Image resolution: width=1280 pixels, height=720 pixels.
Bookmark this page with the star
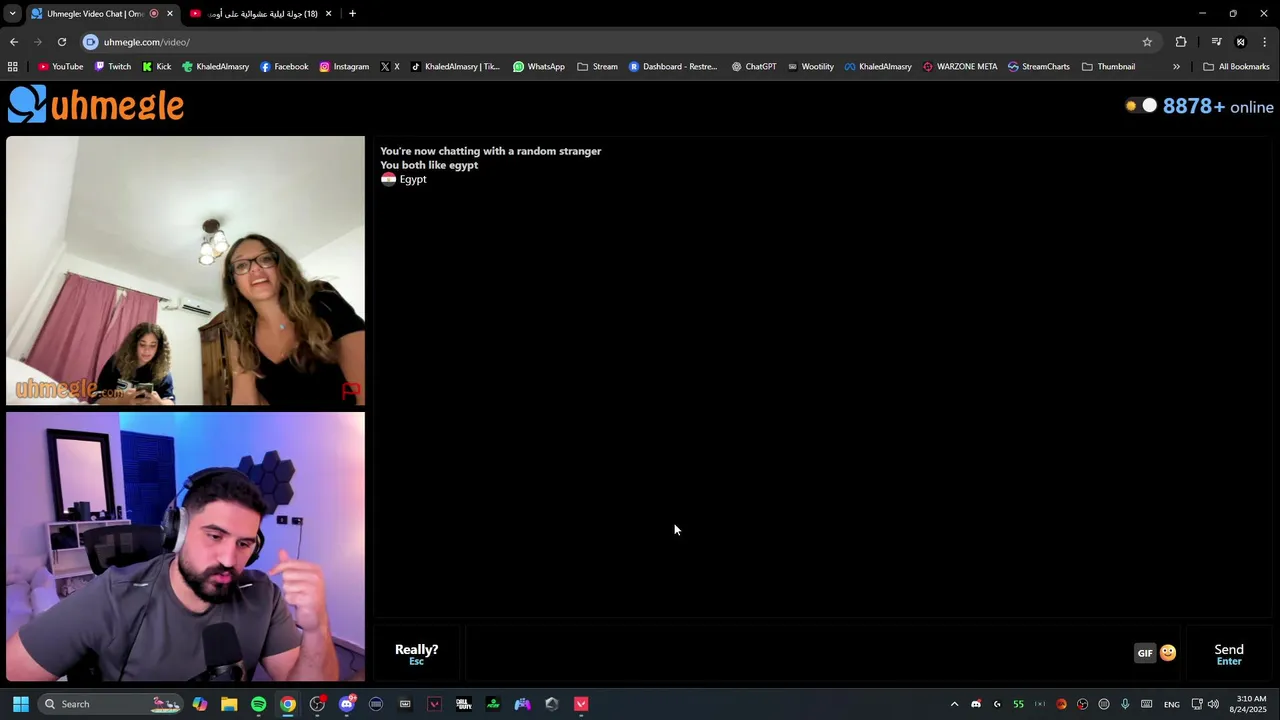[x=1147, y=42]
